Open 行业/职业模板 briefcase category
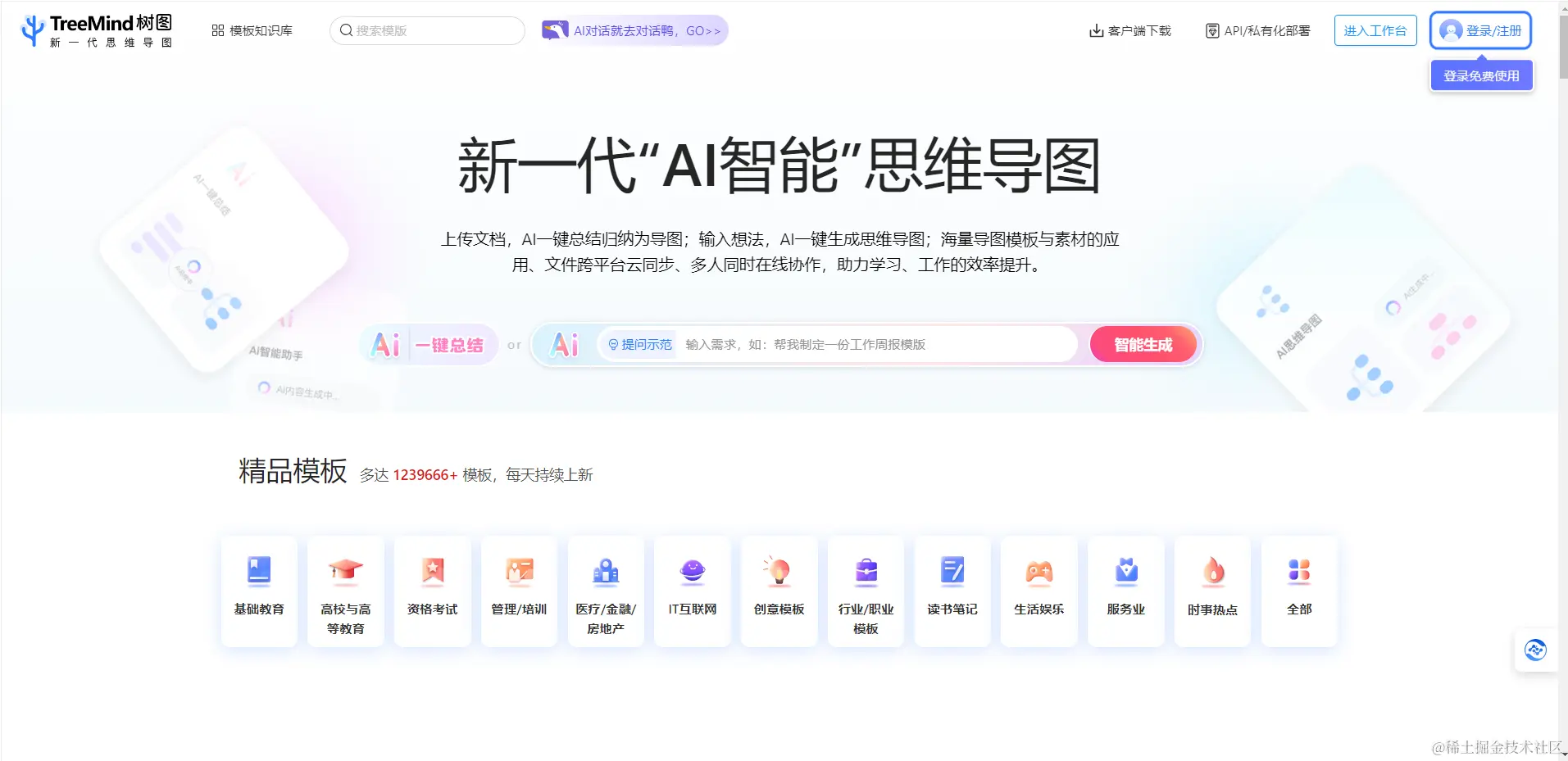The width and height of the screenshot is (1568, 761). 866,591
